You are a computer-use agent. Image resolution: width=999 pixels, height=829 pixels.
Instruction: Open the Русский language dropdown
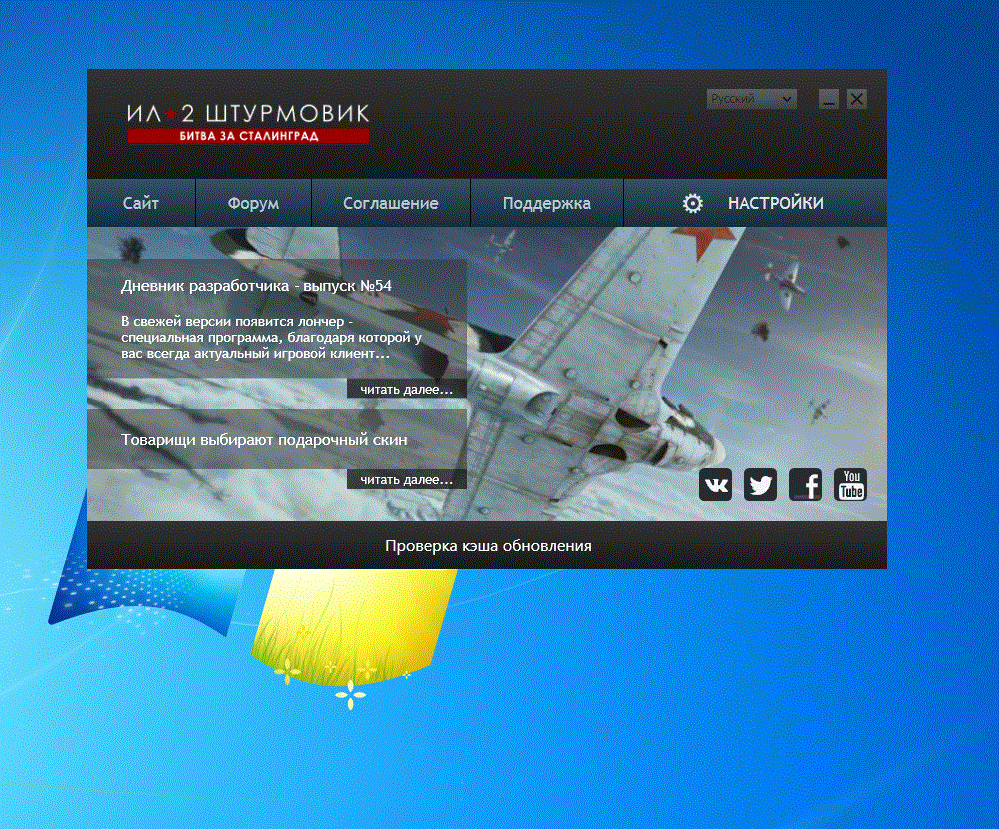tap(752, 99)
